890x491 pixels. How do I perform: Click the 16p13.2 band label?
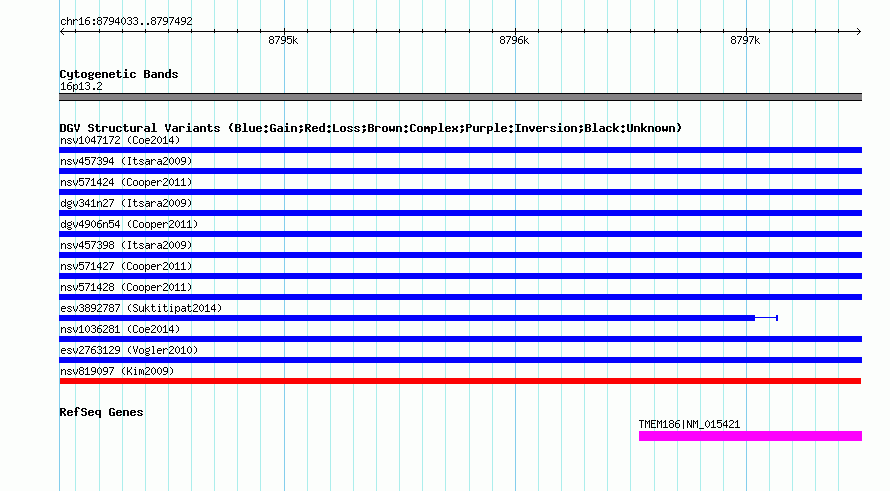pyautogui.click(x=81, y=86)
